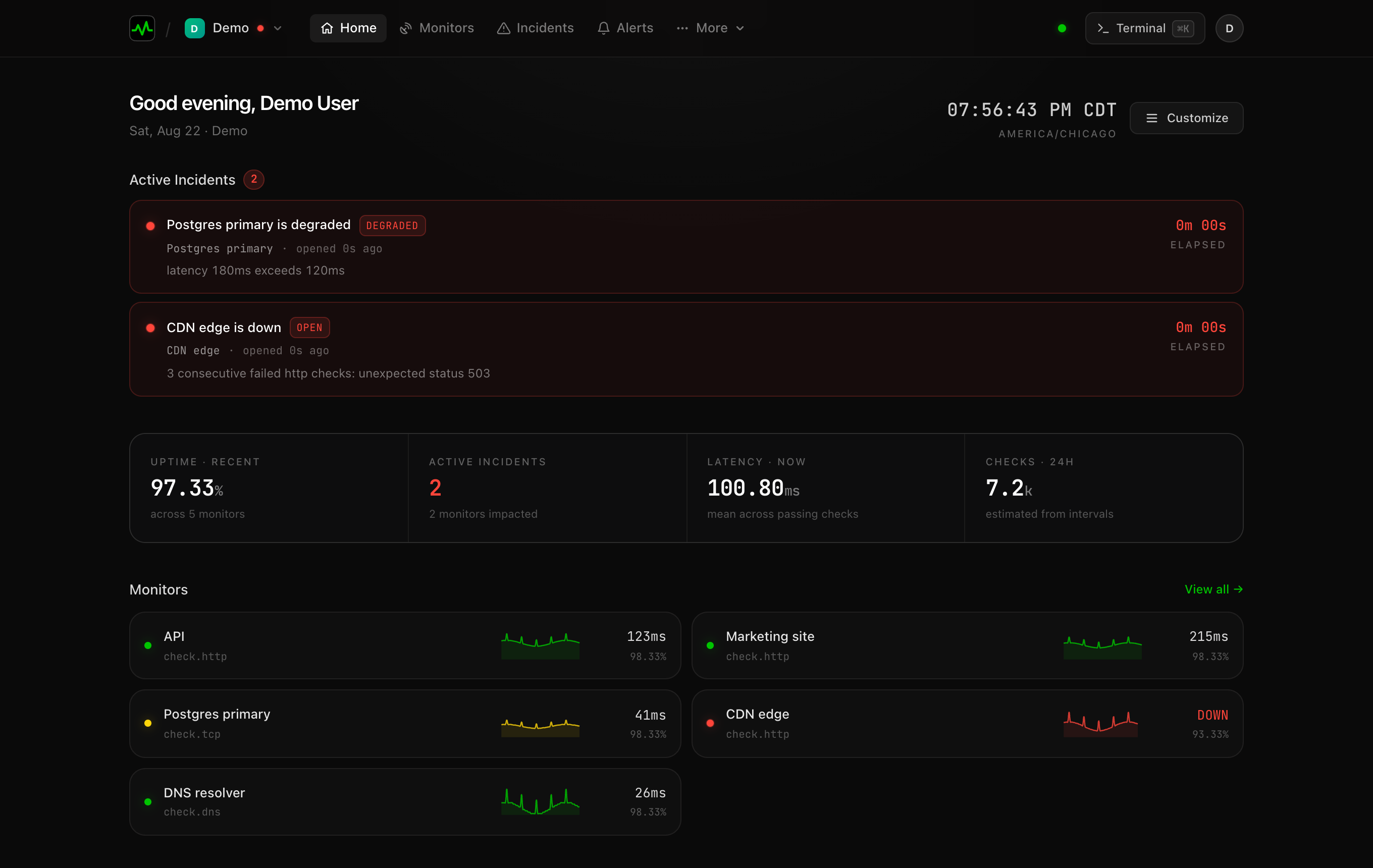The height and width of the screenshot is (868, 1373).
Task: Click the house icon in Home tab
Action: 327,28
